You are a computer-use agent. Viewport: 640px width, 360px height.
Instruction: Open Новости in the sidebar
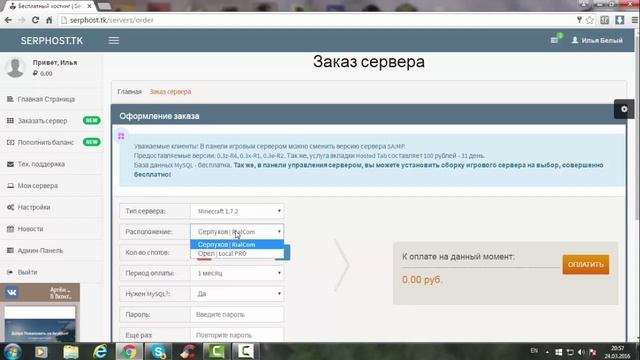coord(30,229)
